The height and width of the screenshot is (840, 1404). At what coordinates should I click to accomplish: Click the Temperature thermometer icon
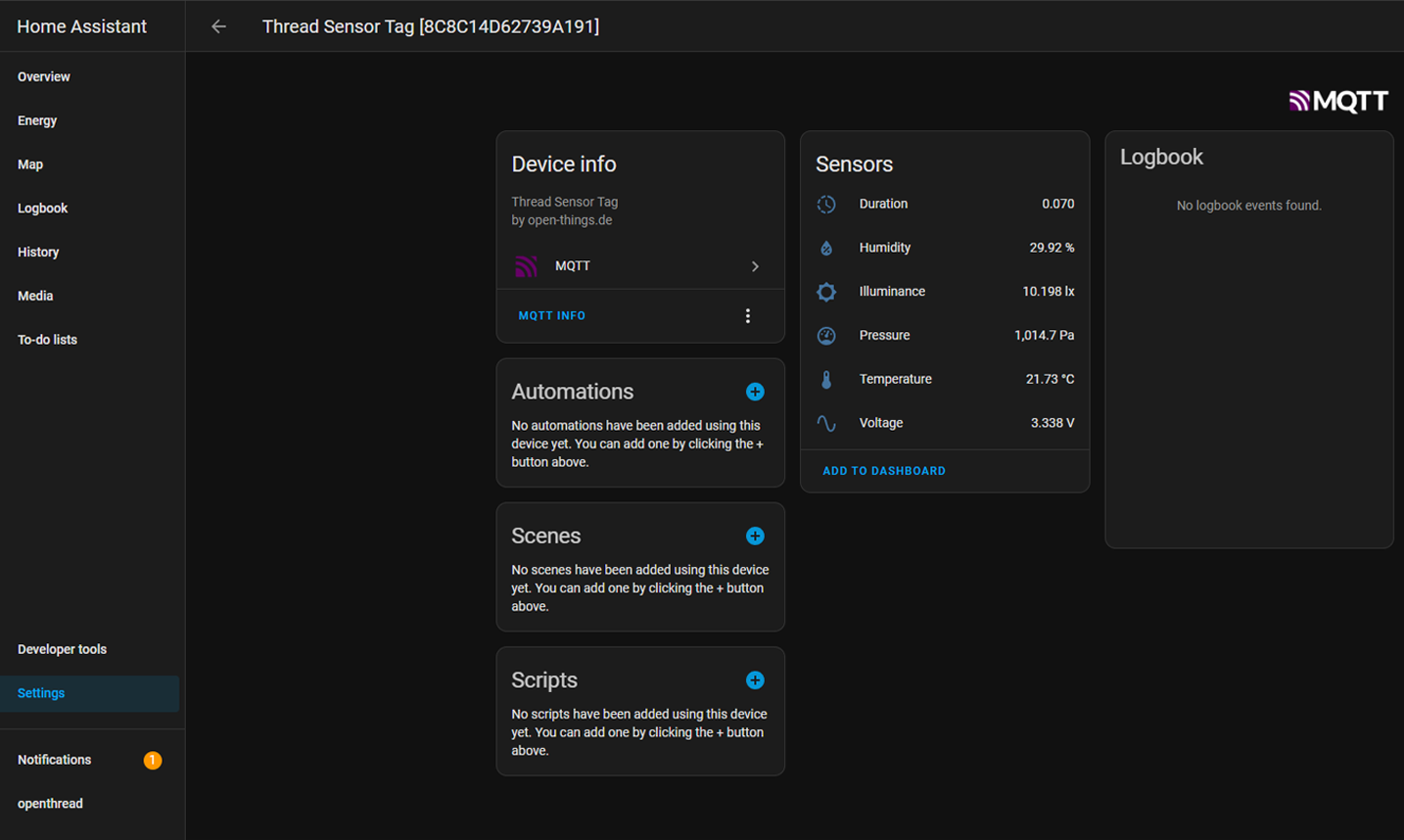pyautogui.click(x=826, y=380)
